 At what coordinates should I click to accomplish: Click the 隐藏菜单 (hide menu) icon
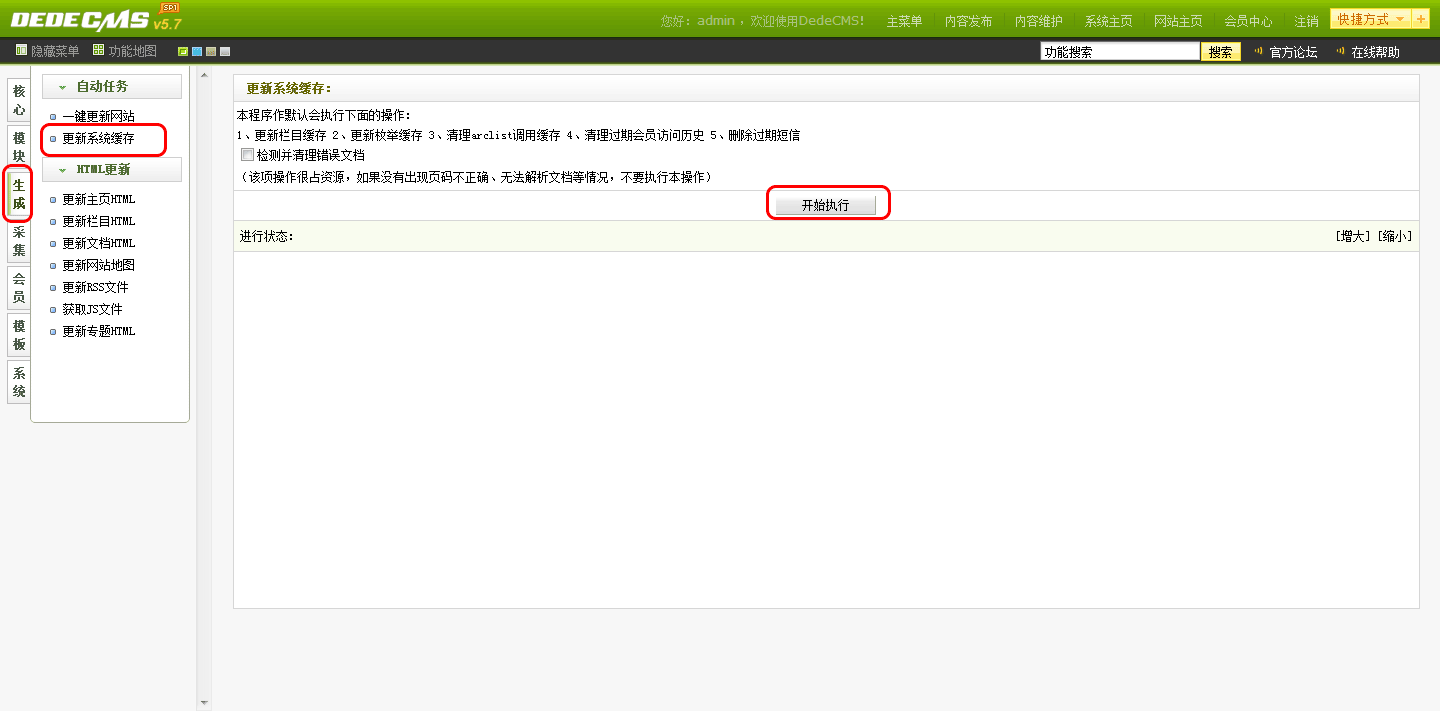pos(21,51)
